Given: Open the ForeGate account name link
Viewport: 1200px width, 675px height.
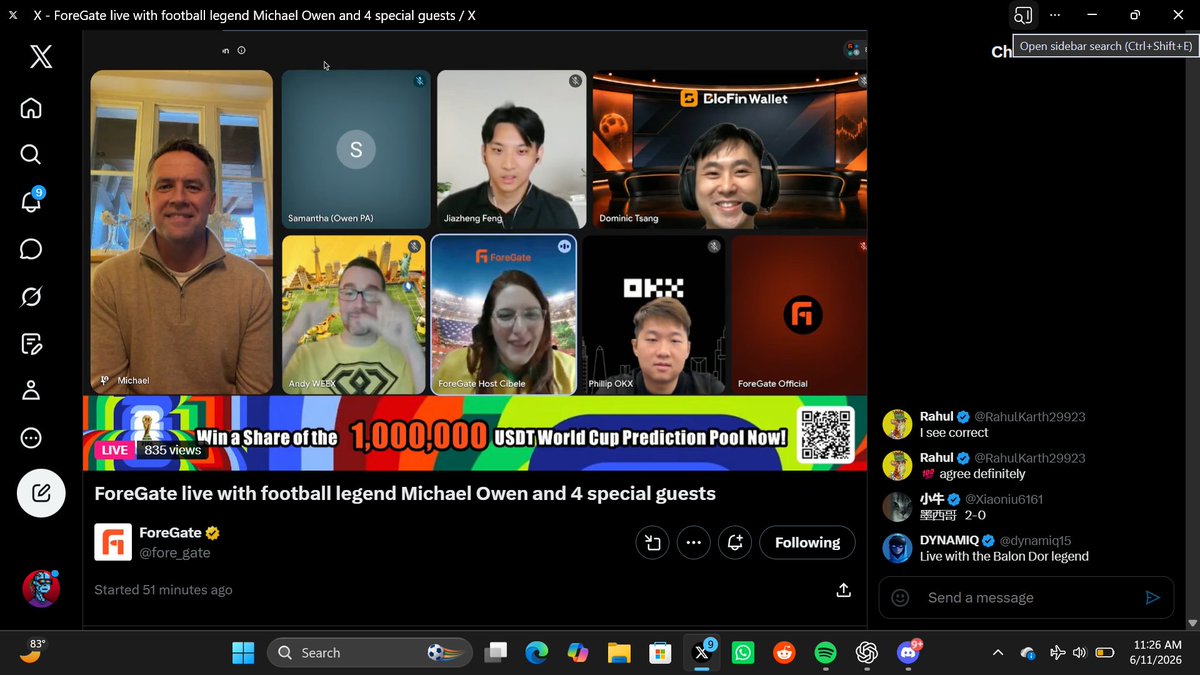Looking at the screenshot, I should coord(171,533).
